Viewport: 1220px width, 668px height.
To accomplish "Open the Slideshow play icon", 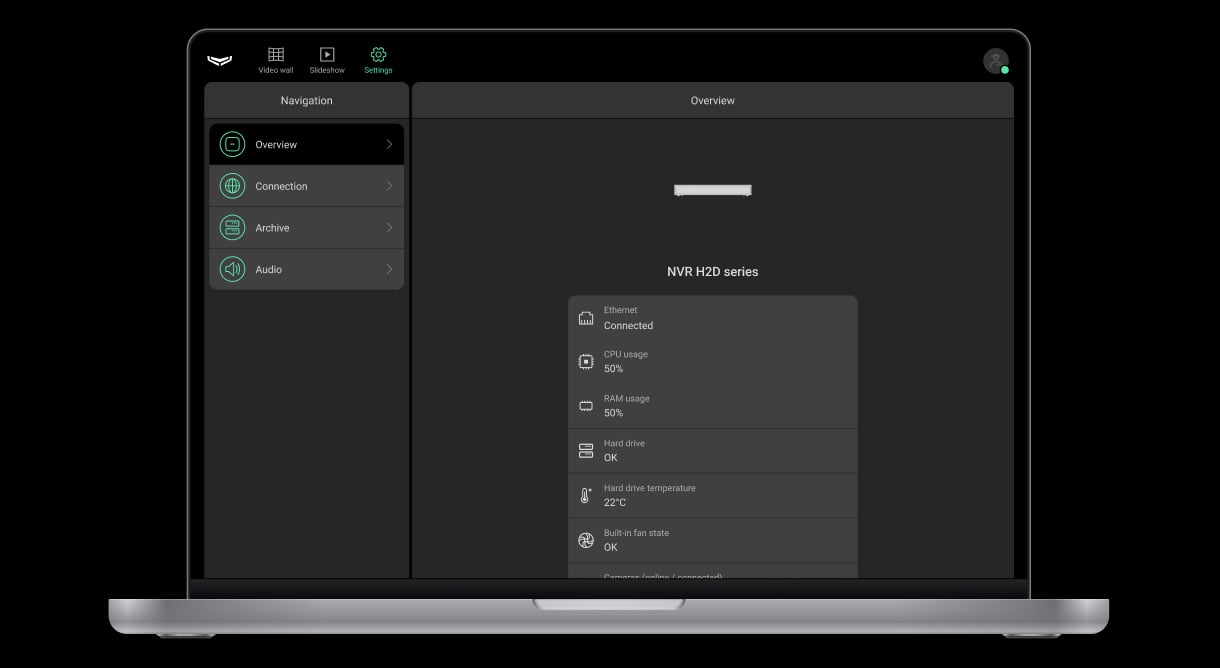I will (327, 55).
